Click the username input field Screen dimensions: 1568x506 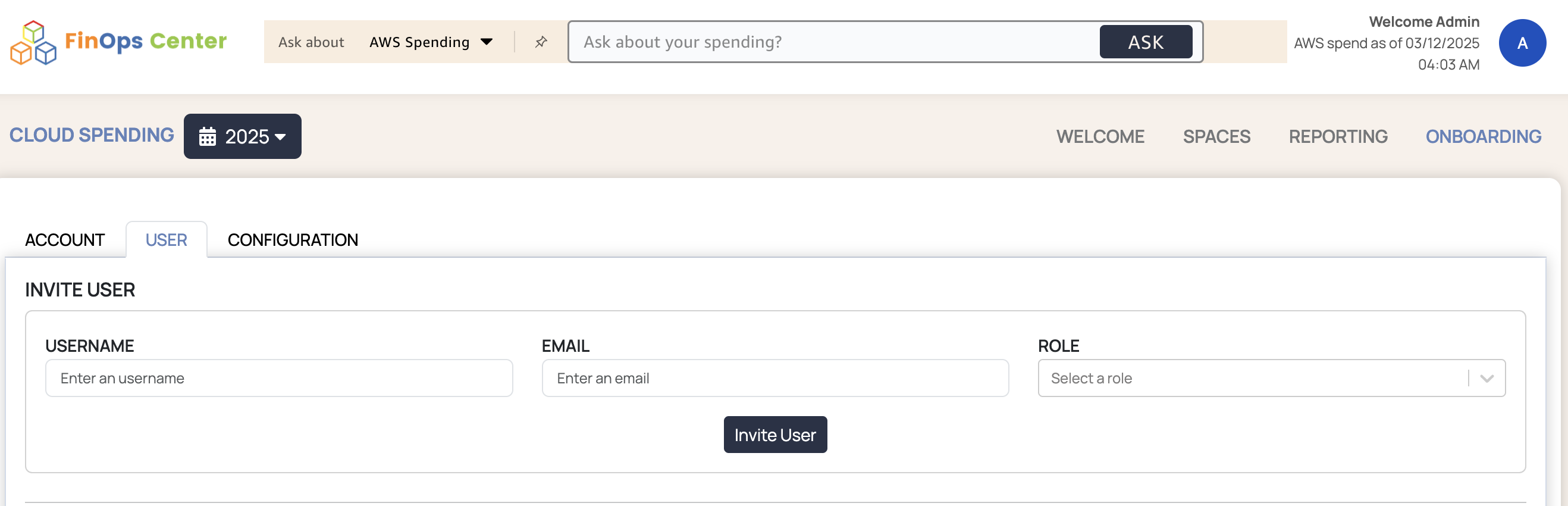279,378
